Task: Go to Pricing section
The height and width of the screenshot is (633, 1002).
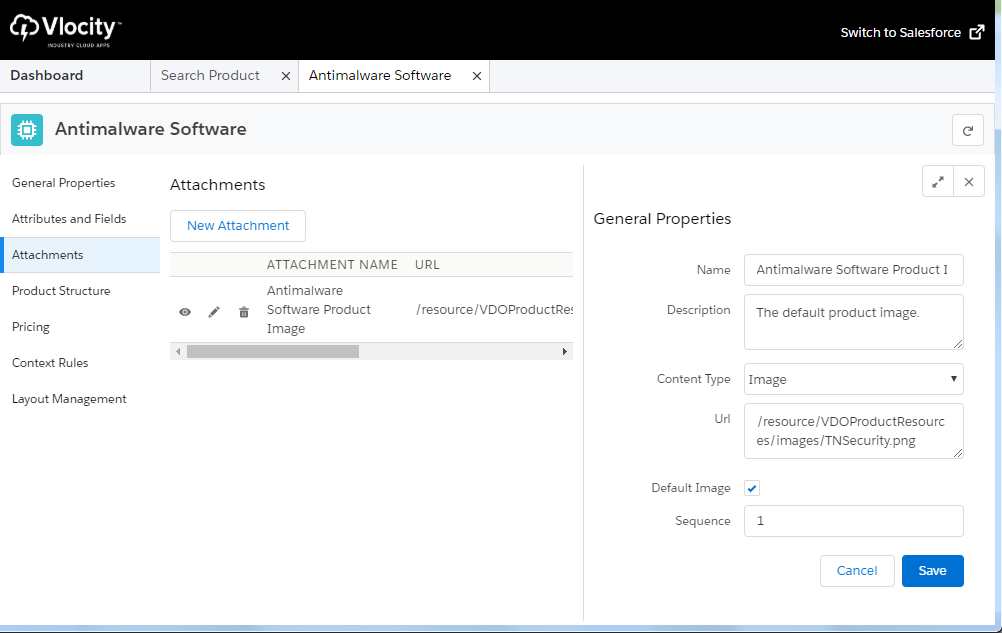Action: [x=31, y=326]
